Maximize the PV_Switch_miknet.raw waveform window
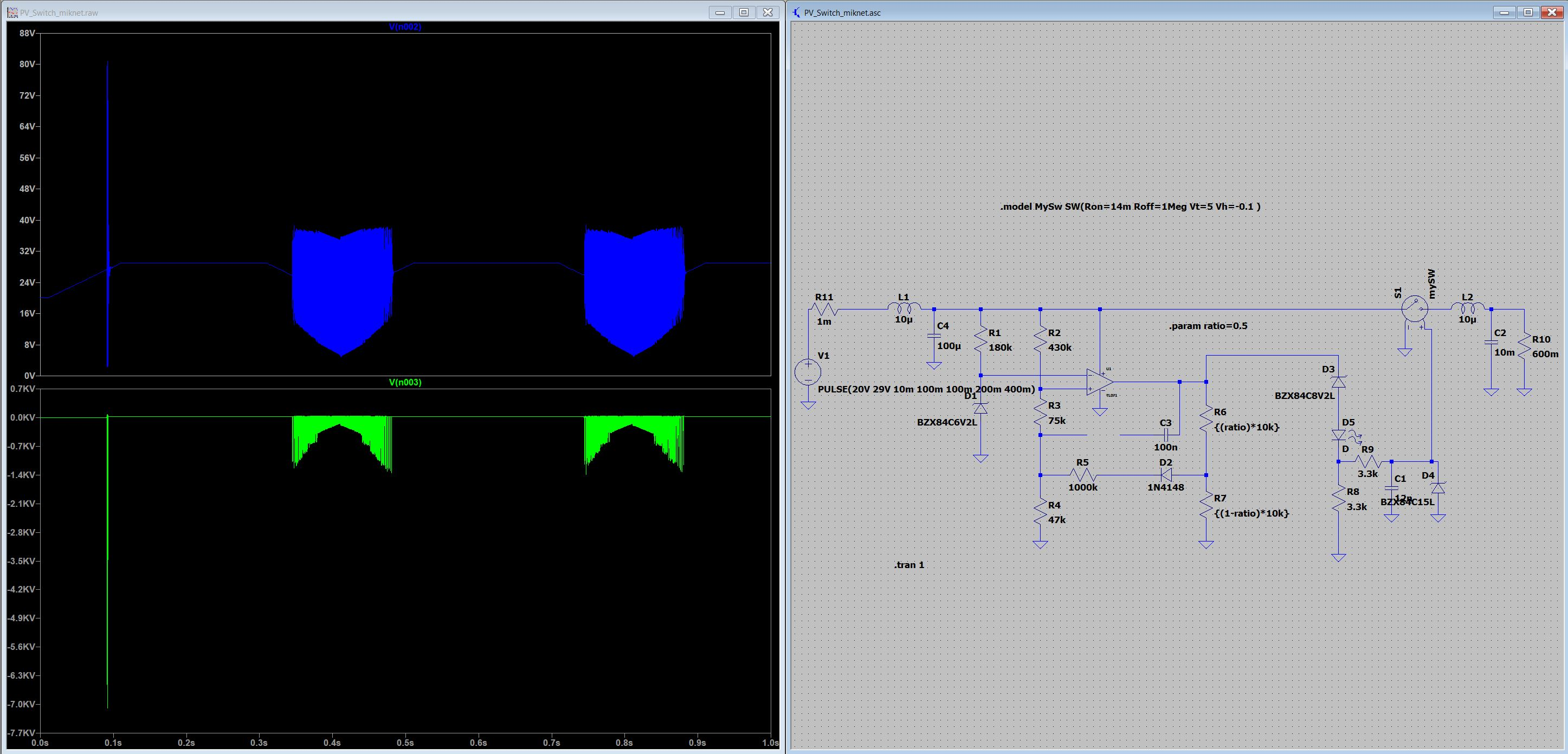Image resolution: width=1568 pixels, height=754 pixels. pyautogui.click(x=744, y=12)
